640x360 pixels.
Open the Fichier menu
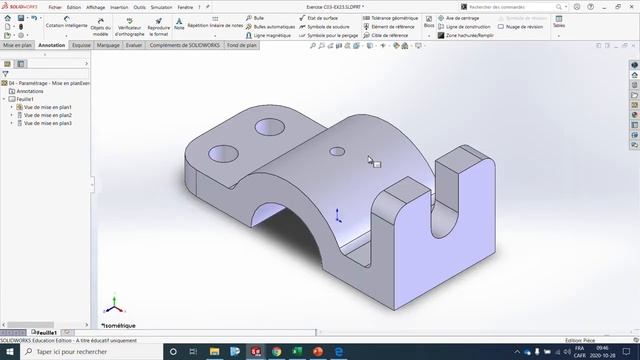coord(55,7)
